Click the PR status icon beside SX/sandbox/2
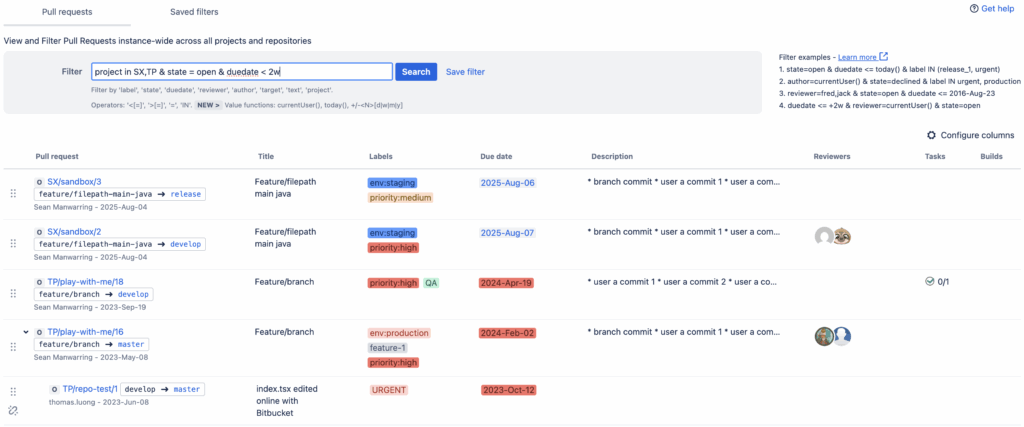The image size is (1024, 427). 39,232
